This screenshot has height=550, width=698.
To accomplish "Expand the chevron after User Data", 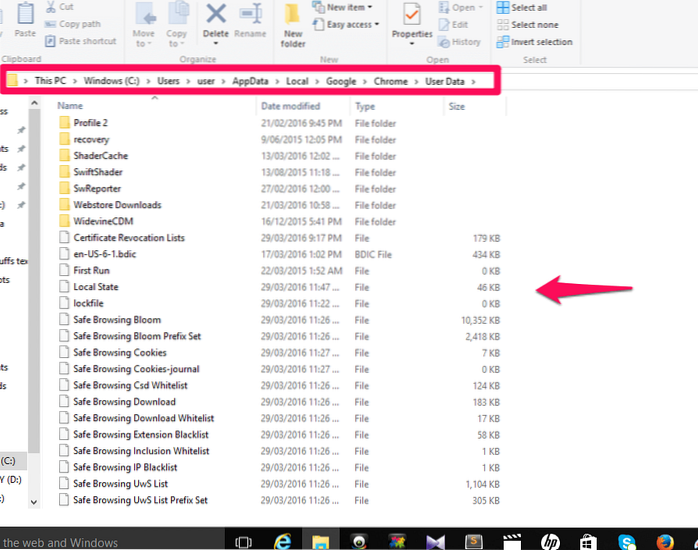I will tap(473, 81).
